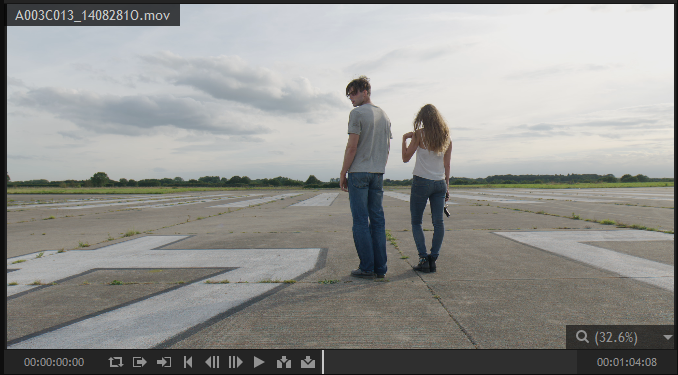The height and width of the screenshot is (375, 678).
Task: Toggle loop playback icon
Action: (115, 362)
